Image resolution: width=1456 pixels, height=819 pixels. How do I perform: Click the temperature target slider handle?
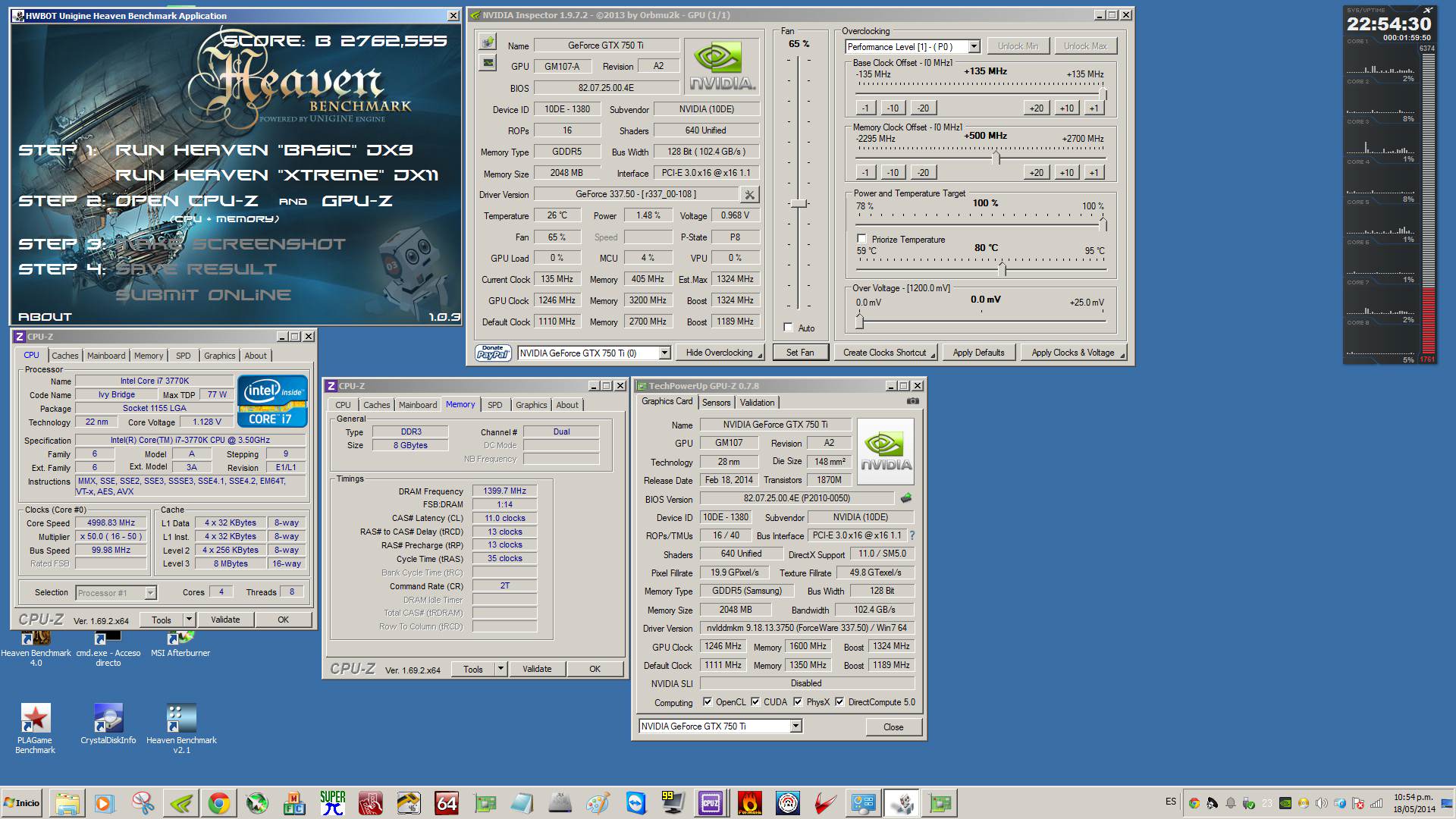pyautogui.click(x=1002, y=268)
